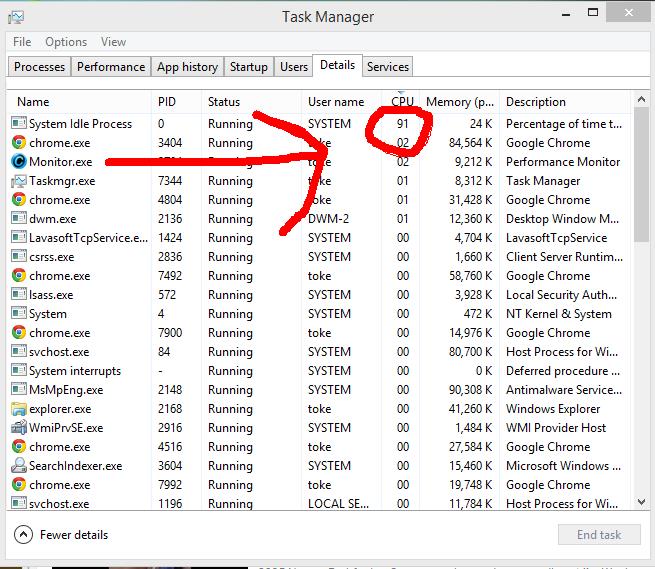Open the Options menu
This screenshot has height=569, width=655.
click(66, 42)
